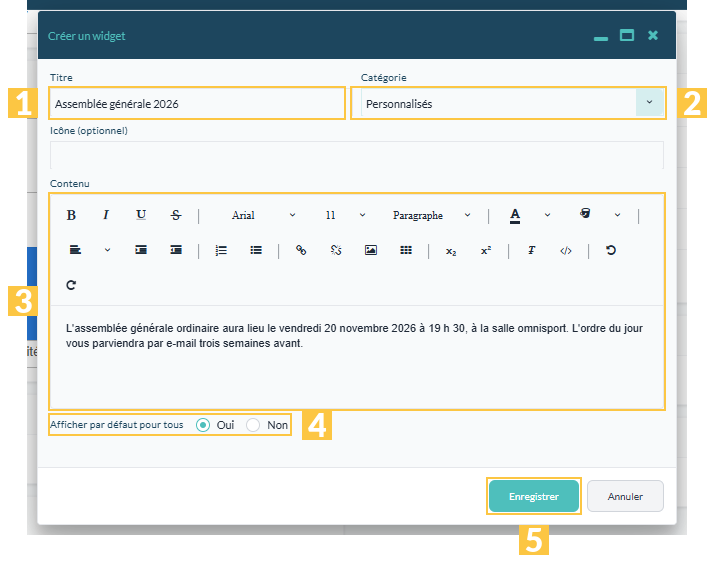
Task: Minimize the Créer un widget dialog
Action: pos(601,38)
